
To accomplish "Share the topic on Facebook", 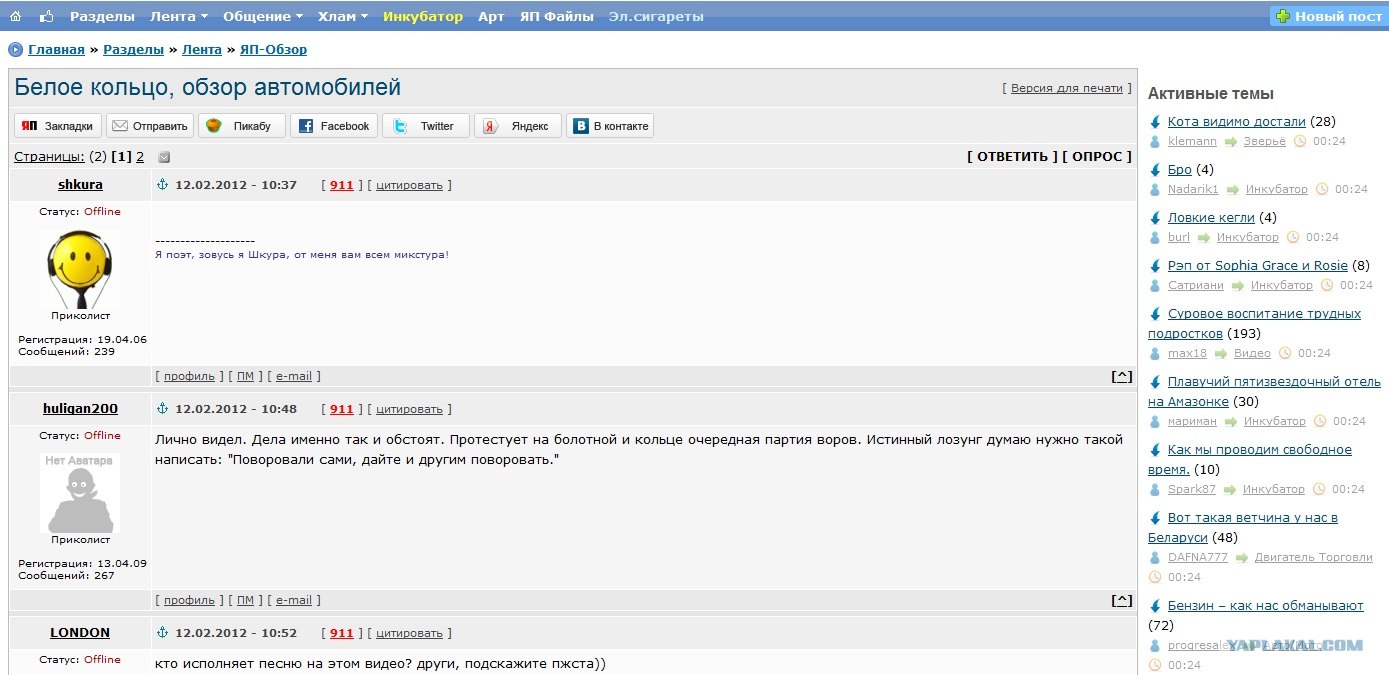I will click(334, 126).
